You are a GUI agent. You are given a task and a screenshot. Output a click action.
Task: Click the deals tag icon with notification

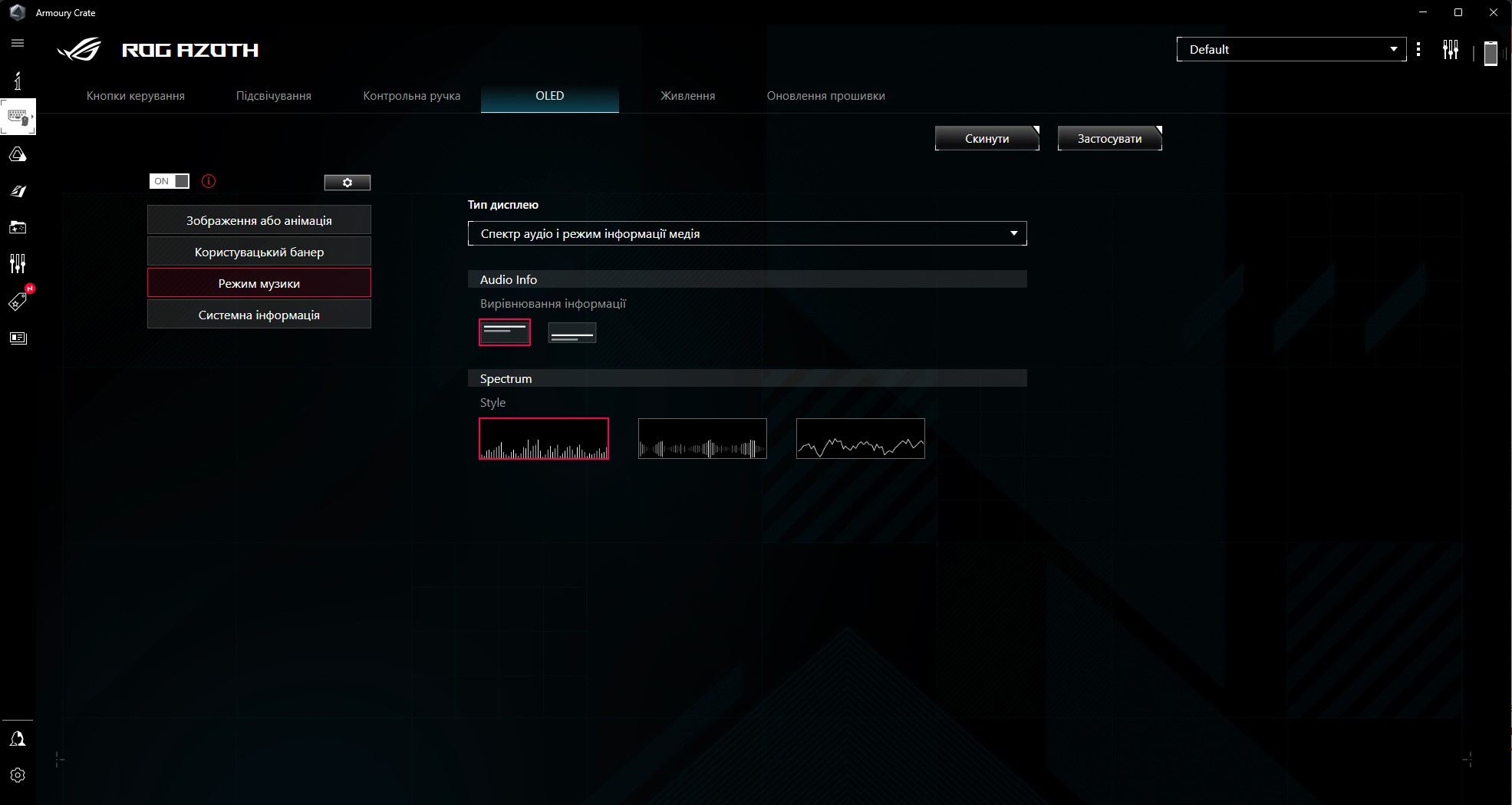18,302
